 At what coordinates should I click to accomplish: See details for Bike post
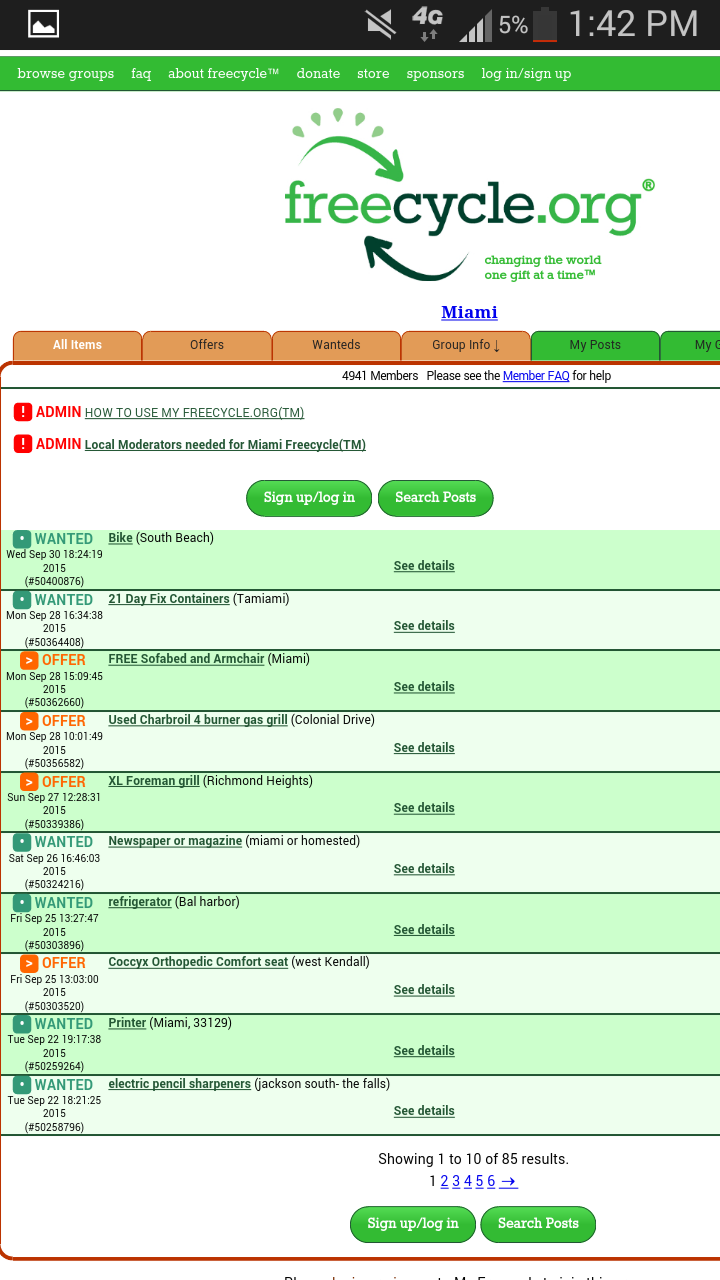(424, 566)
